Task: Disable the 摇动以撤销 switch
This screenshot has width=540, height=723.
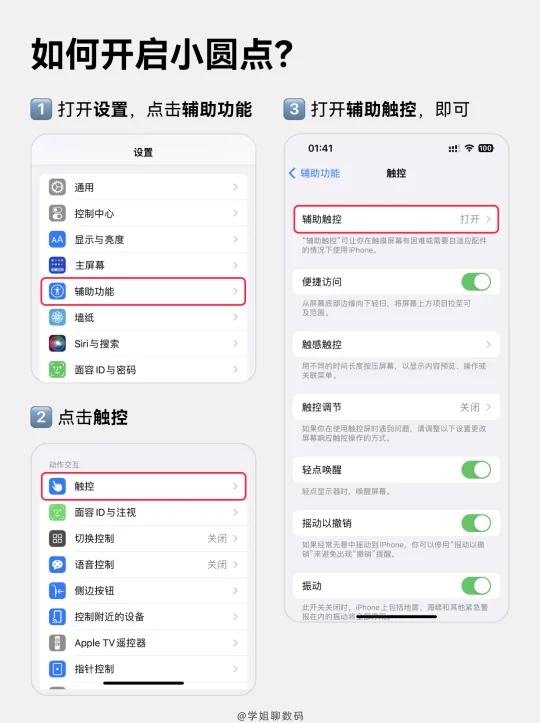Action: point(476,523)
